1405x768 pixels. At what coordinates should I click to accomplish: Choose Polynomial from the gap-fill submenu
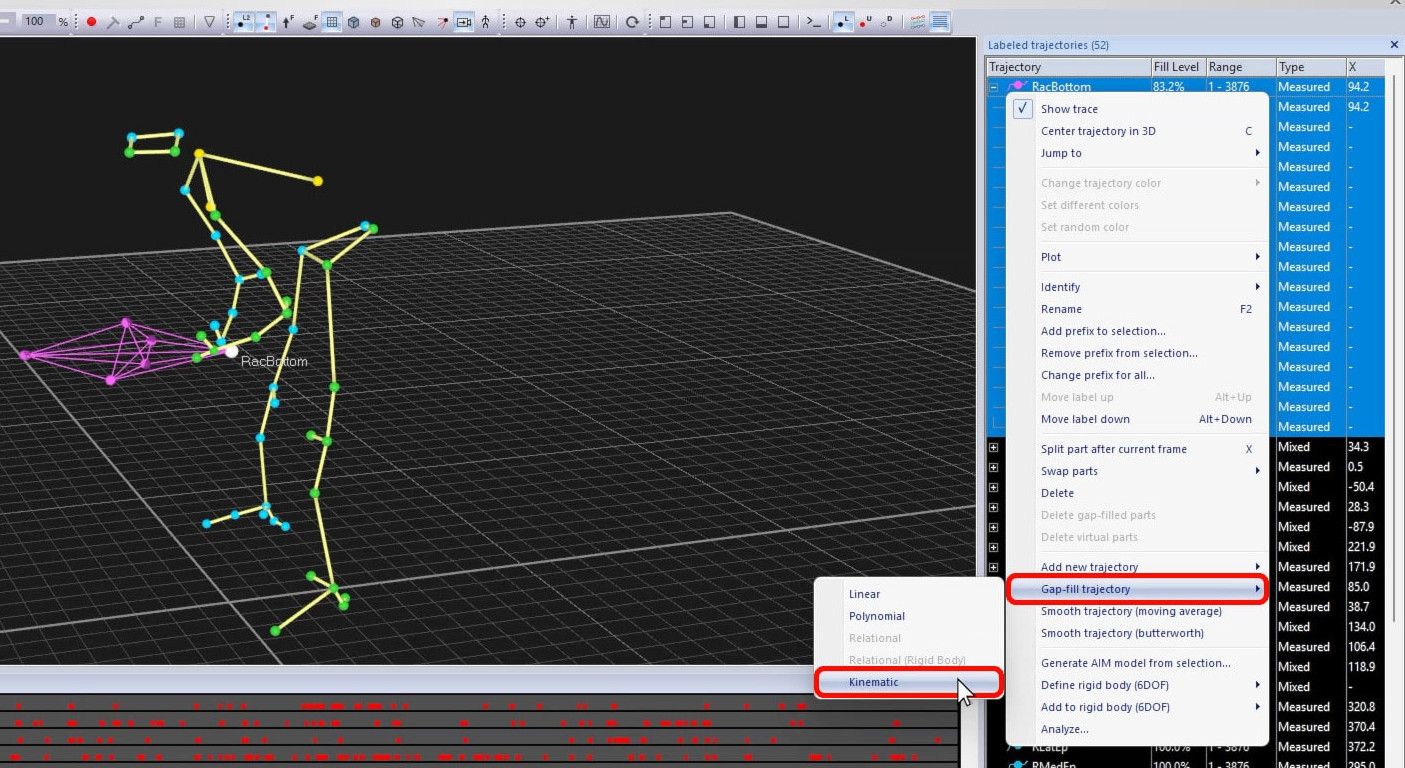[x=876, y=616]
